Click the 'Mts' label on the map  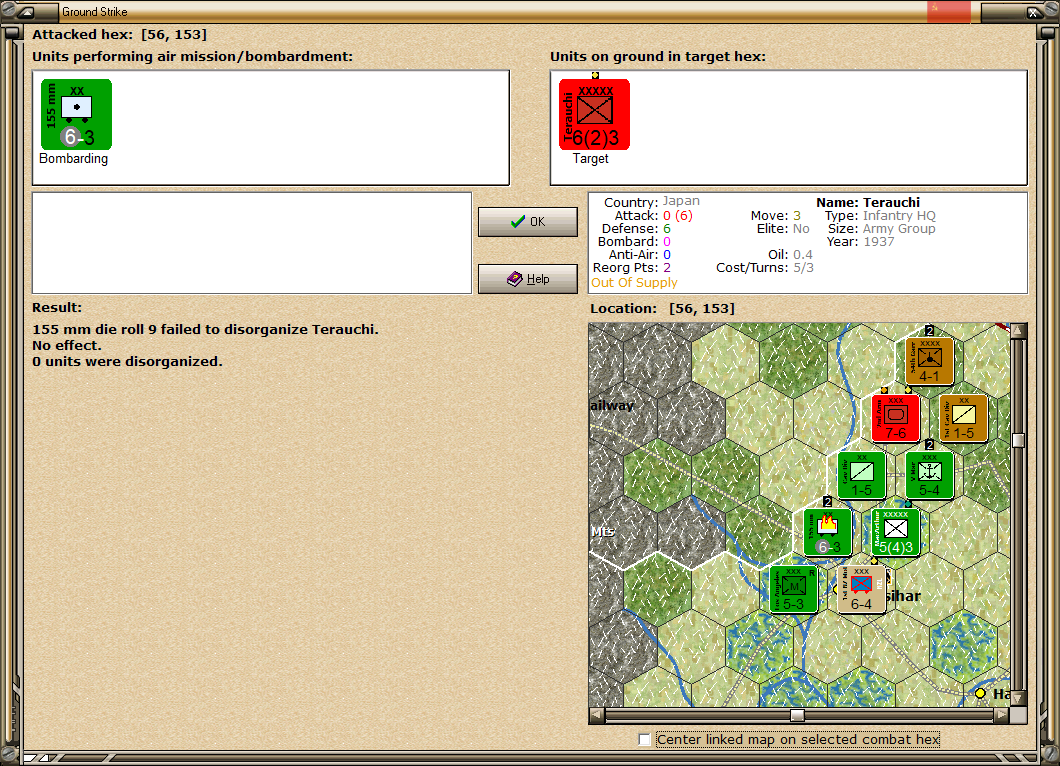click(603, 532)
